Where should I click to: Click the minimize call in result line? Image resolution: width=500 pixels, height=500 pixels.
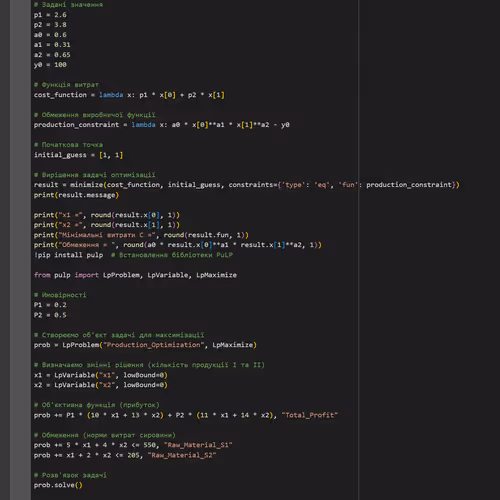pos(247,185)
